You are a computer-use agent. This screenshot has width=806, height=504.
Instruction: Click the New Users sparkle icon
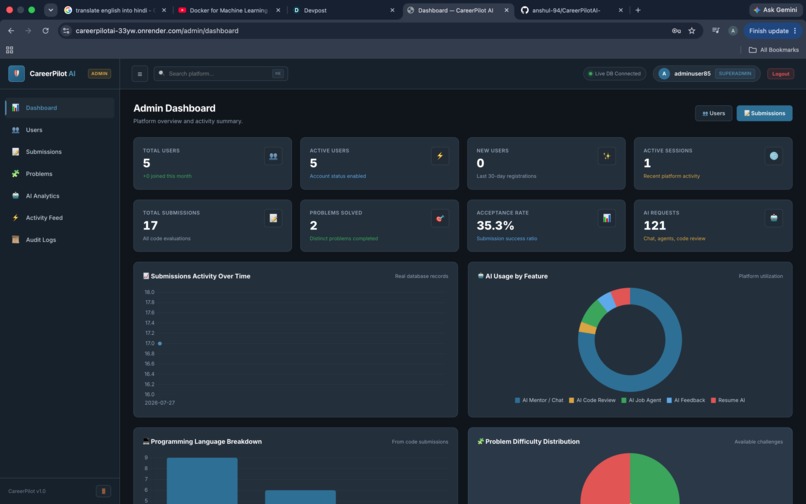(x=607, y=156)
